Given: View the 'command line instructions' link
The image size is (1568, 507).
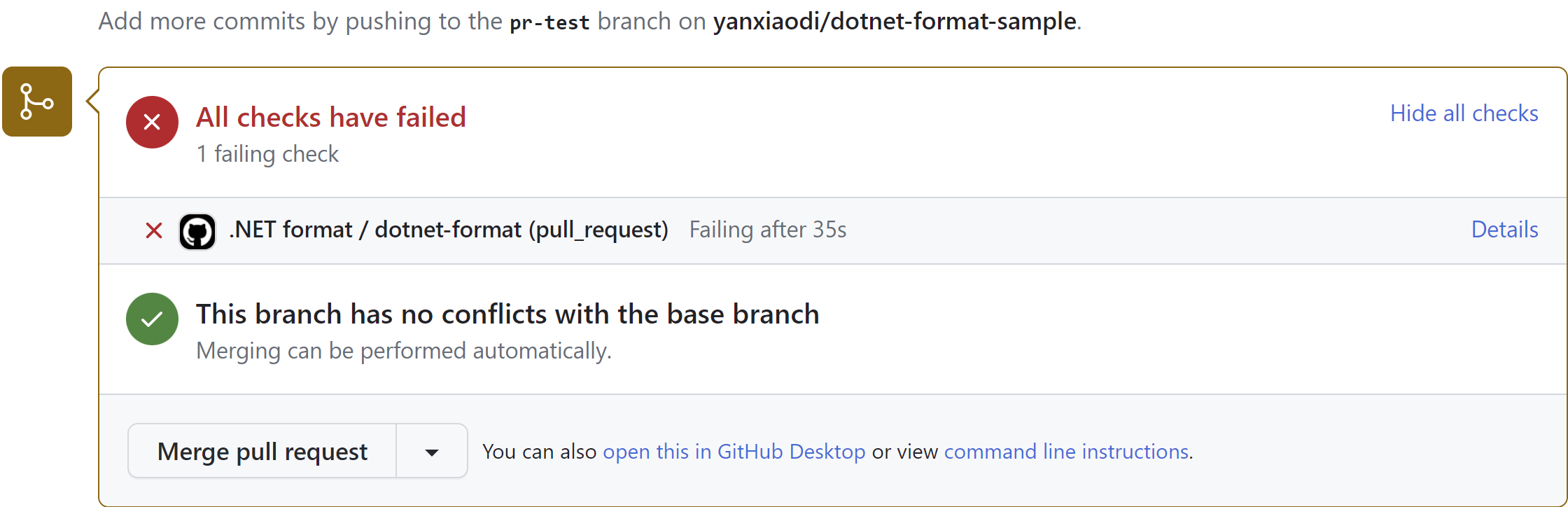Looking at the screenshot, I should point(1066,452).
